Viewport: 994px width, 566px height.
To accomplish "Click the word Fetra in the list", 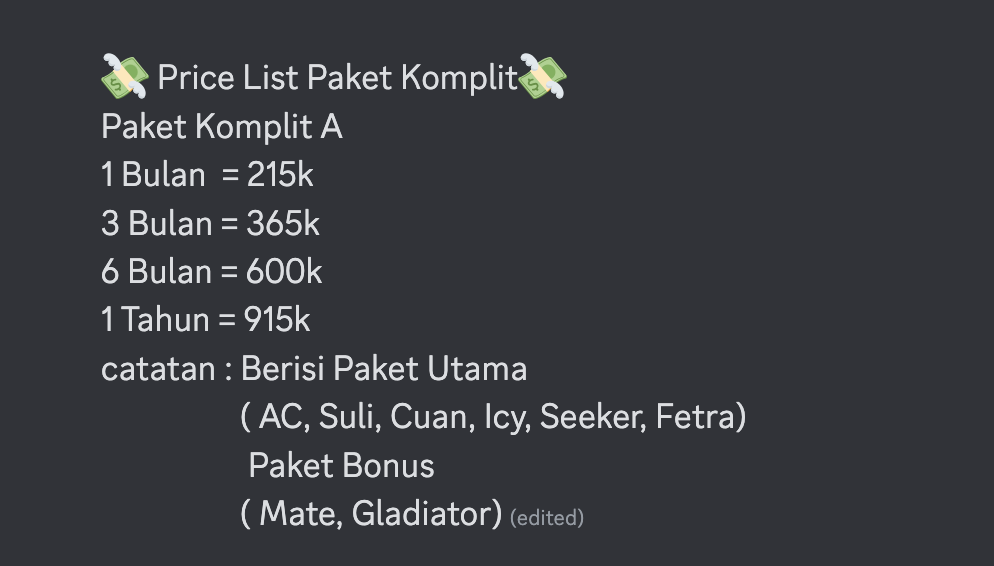I will (695, 417).
